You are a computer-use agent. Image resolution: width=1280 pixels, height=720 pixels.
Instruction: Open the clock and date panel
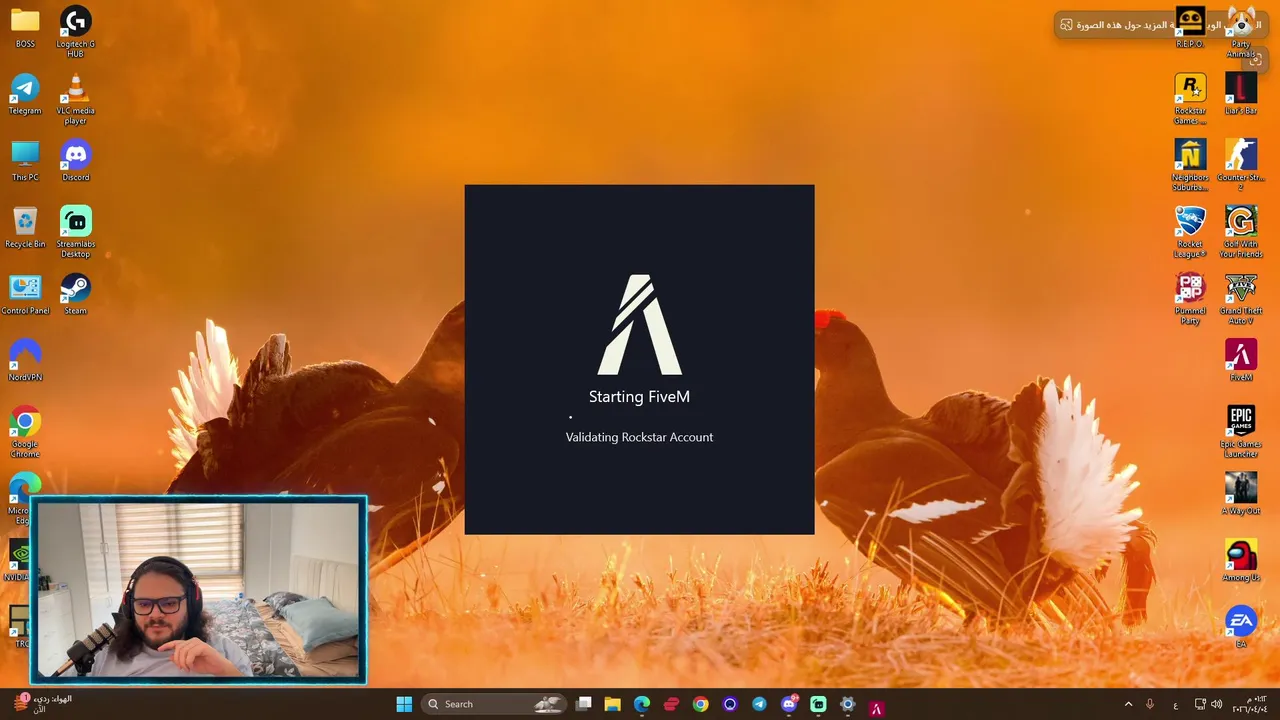coord(1251,704)
